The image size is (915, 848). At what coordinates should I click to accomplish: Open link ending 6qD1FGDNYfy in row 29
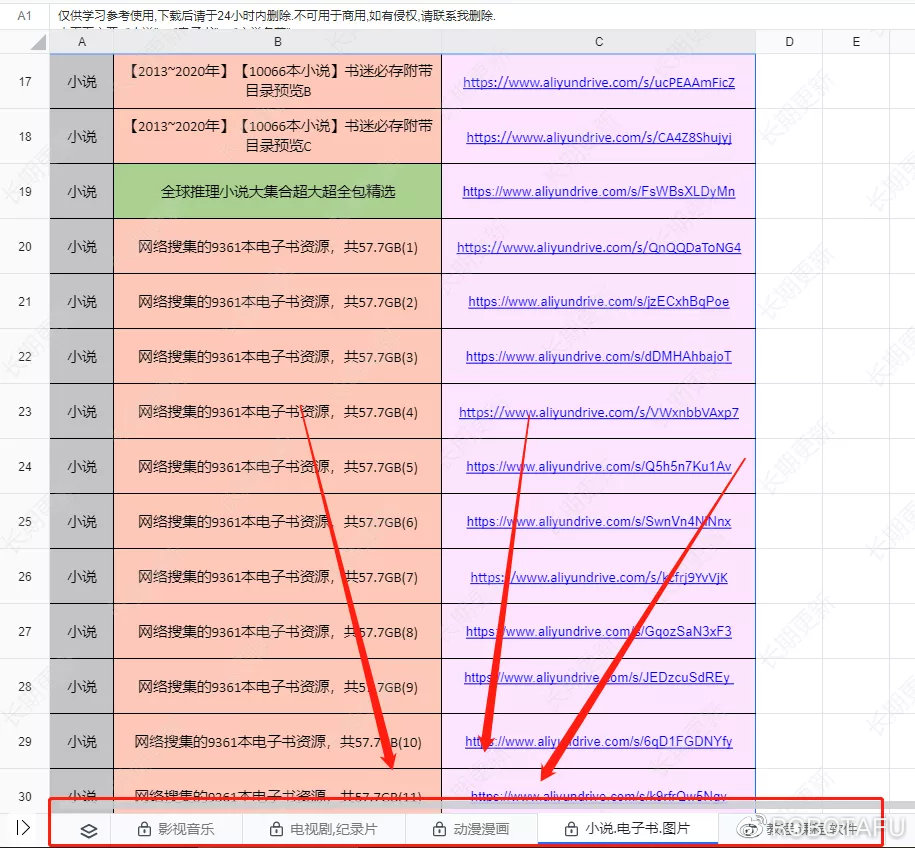[x=599, y=741]
